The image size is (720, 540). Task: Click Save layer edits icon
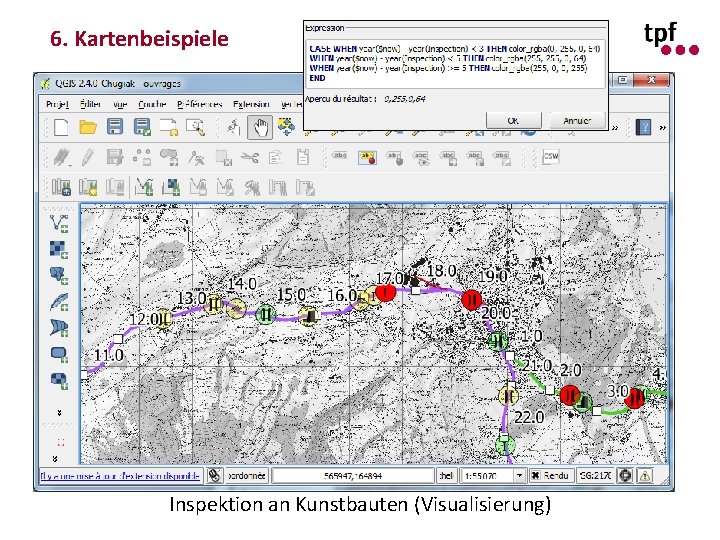(115, 157)
